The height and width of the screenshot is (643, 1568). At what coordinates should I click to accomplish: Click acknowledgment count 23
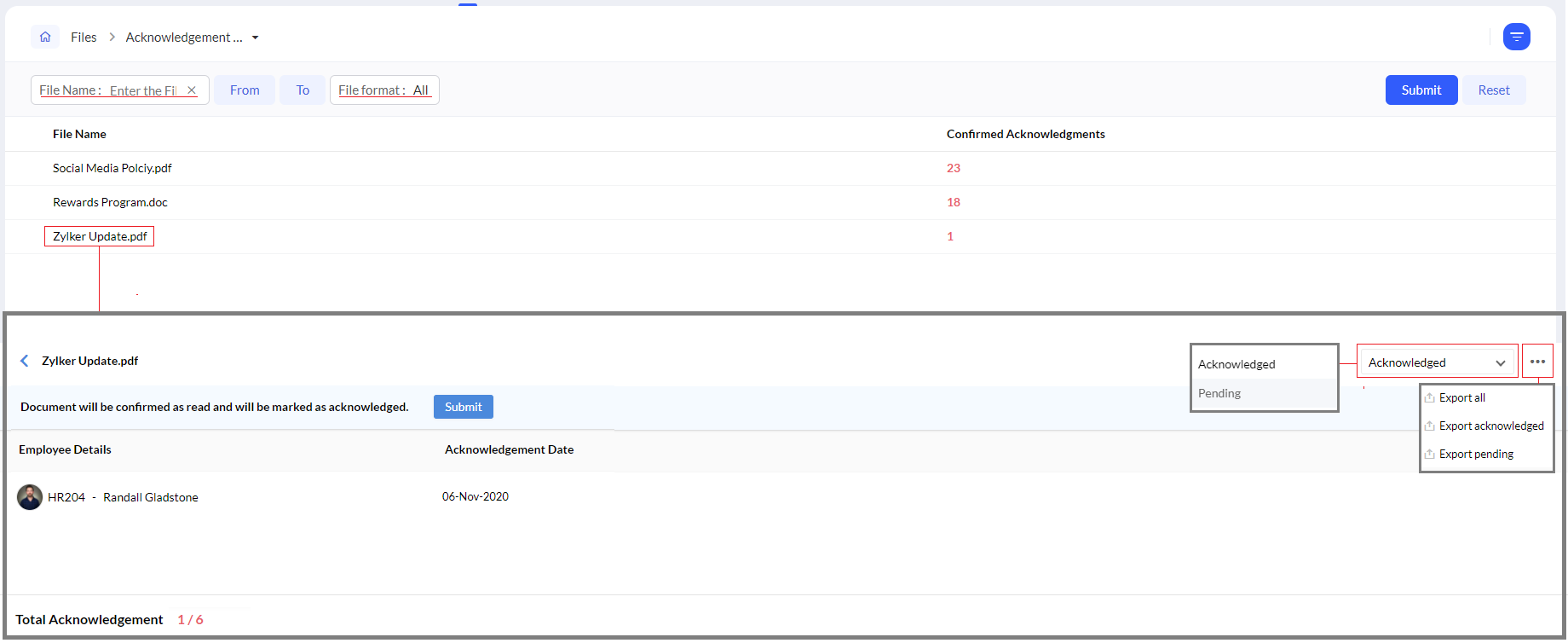click(x=954, y=168)
